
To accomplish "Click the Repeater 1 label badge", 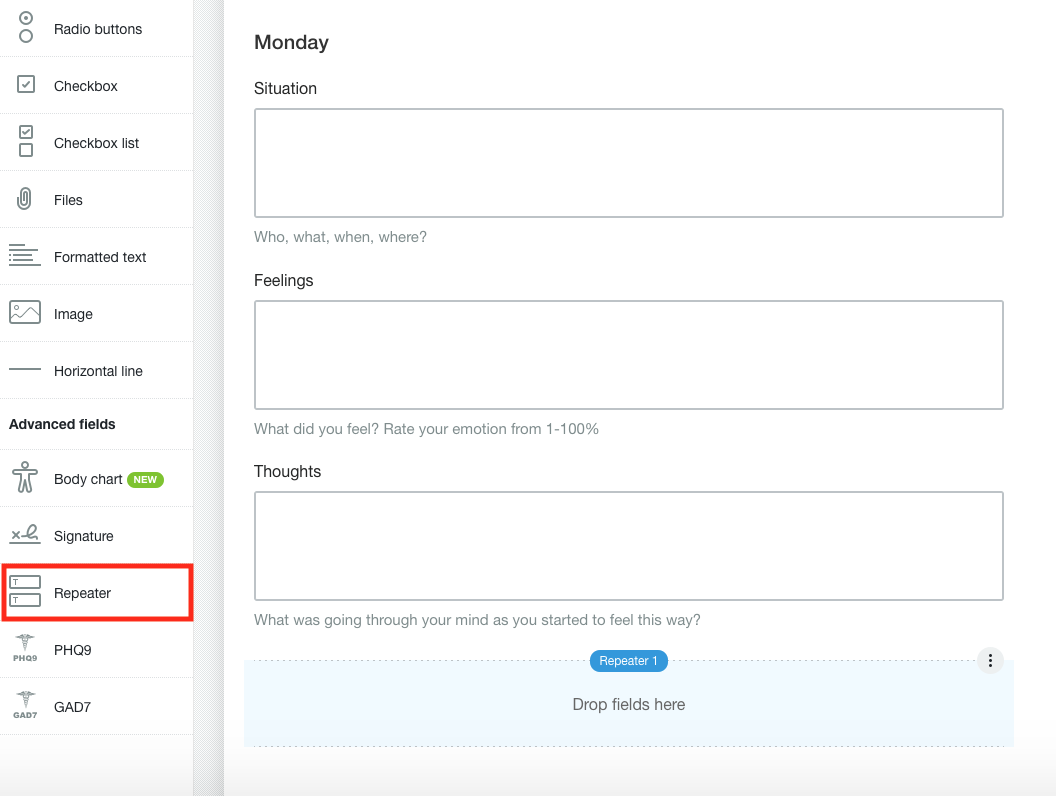I will click(x=628, y=661).
